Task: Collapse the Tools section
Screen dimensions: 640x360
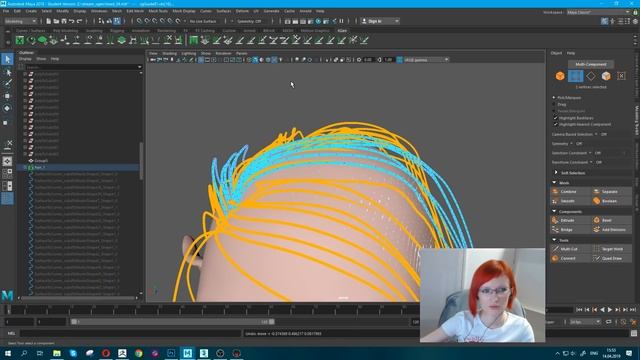Action: [554, 240]
